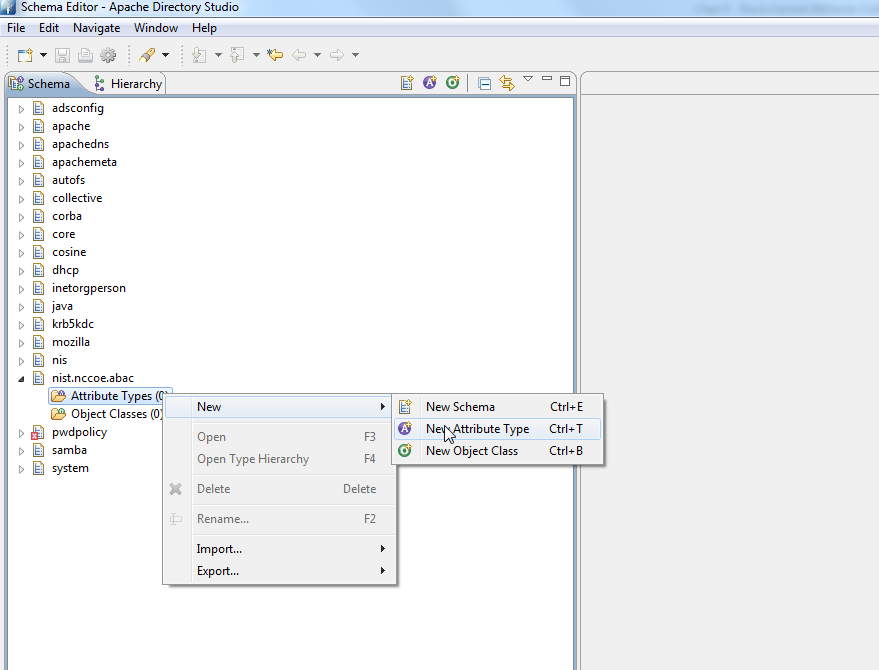This screenshot has height=670, width=879.
Task: Click the gear preferences toolbar icon
Action: coord(108,55)
